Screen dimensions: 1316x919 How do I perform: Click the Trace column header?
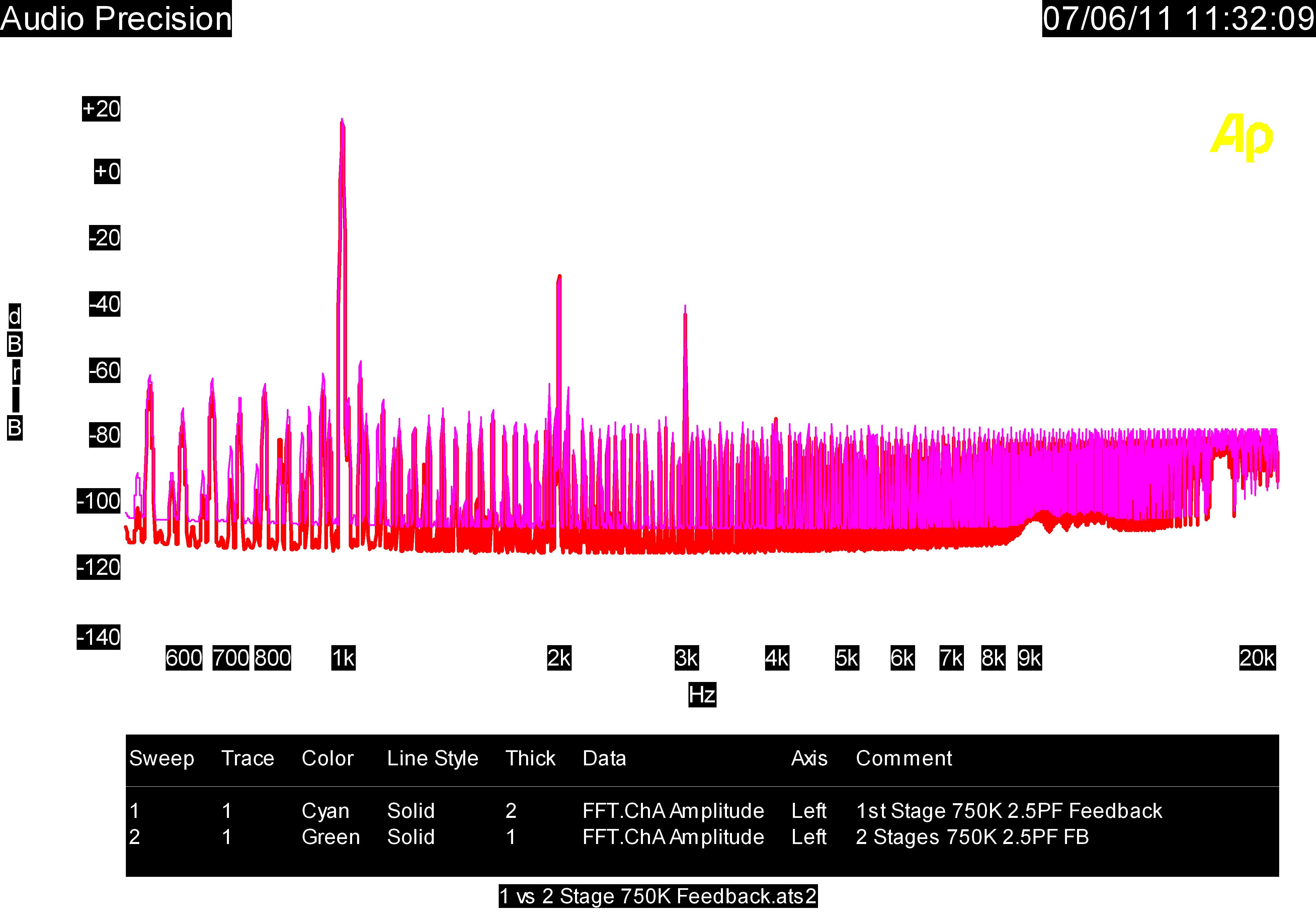[x=248, y=759]
